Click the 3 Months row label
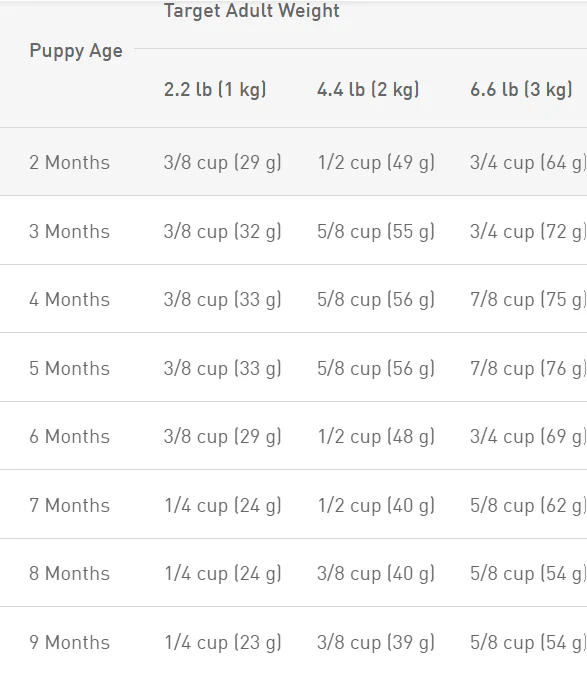Viewport: 587px width, 673px height. [70, 231]
